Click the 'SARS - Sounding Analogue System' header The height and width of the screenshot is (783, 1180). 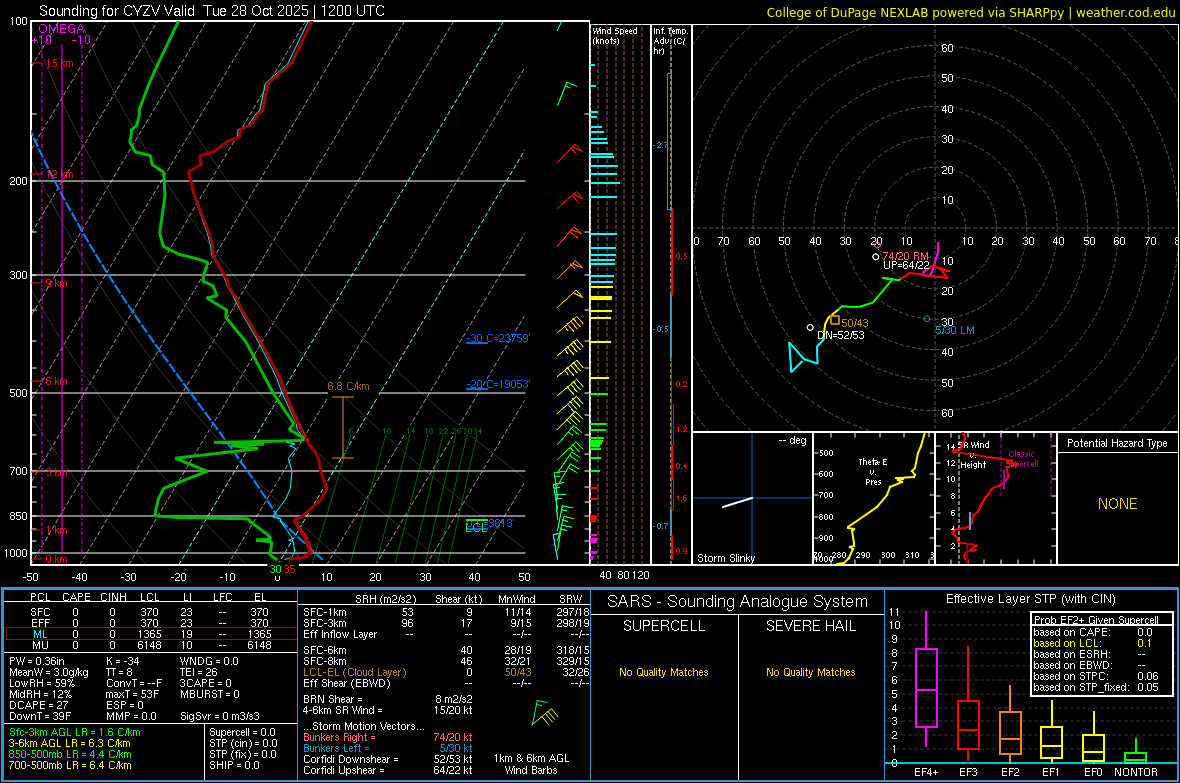point(737,602)
